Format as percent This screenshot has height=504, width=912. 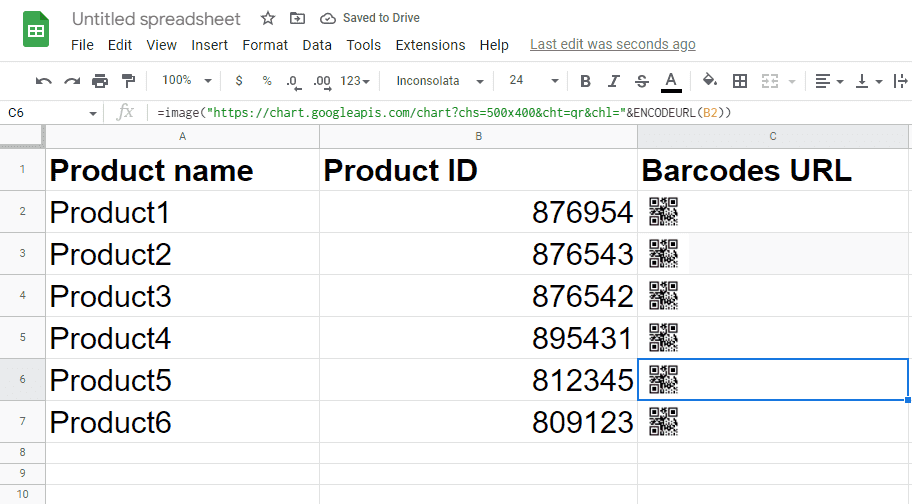click(x=267, y=81)
